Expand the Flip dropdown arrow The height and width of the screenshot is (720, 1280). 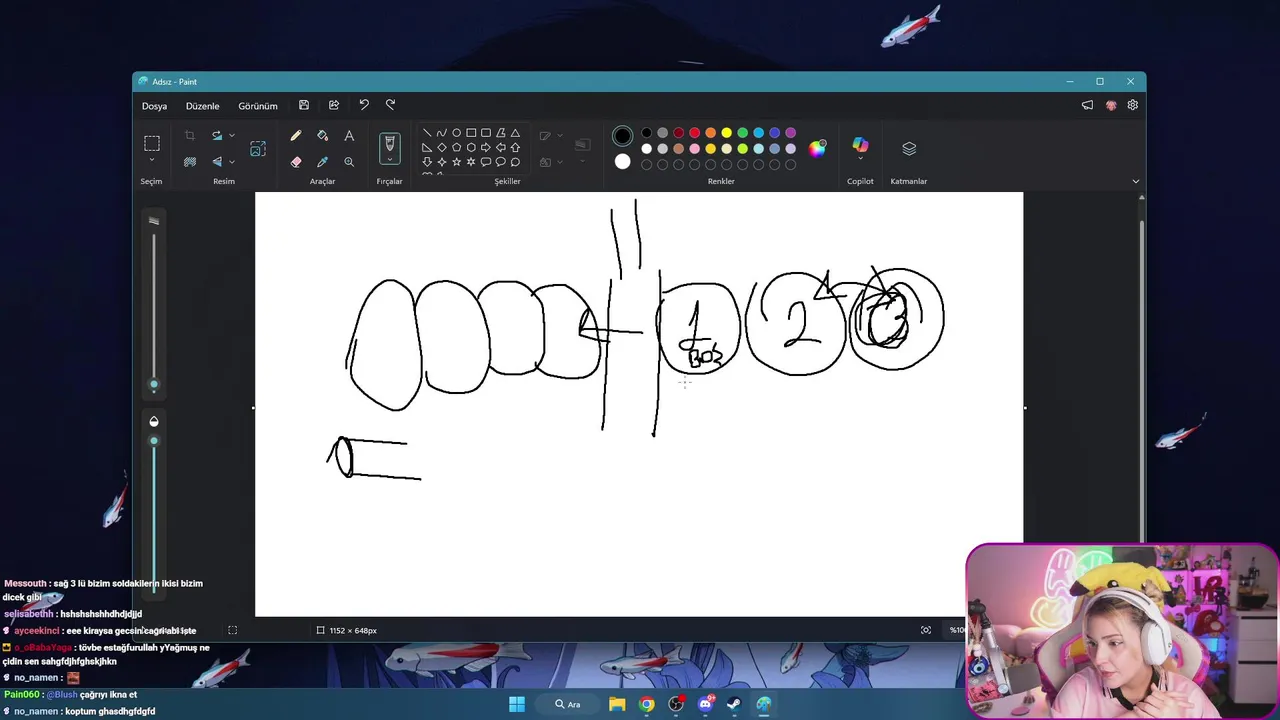click(x=232, y=161)
